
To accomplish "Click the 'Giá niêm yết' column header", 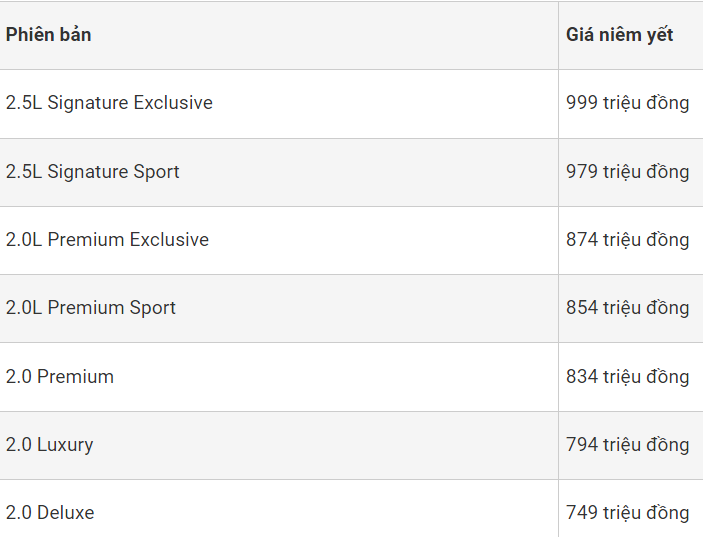I will point(619,35).
